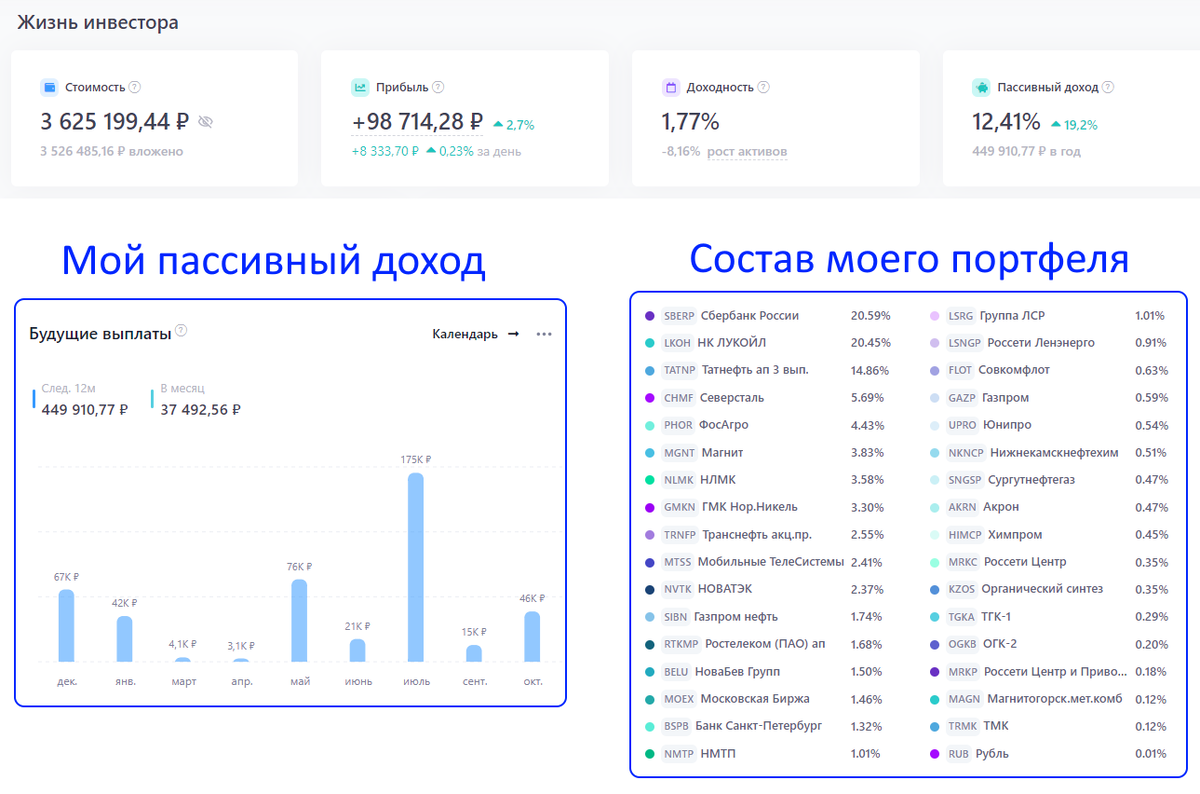Select the PHOR ticker tag
This screenshot has width=1200, height=794.
pyautogui.click(x=678, y=425)
